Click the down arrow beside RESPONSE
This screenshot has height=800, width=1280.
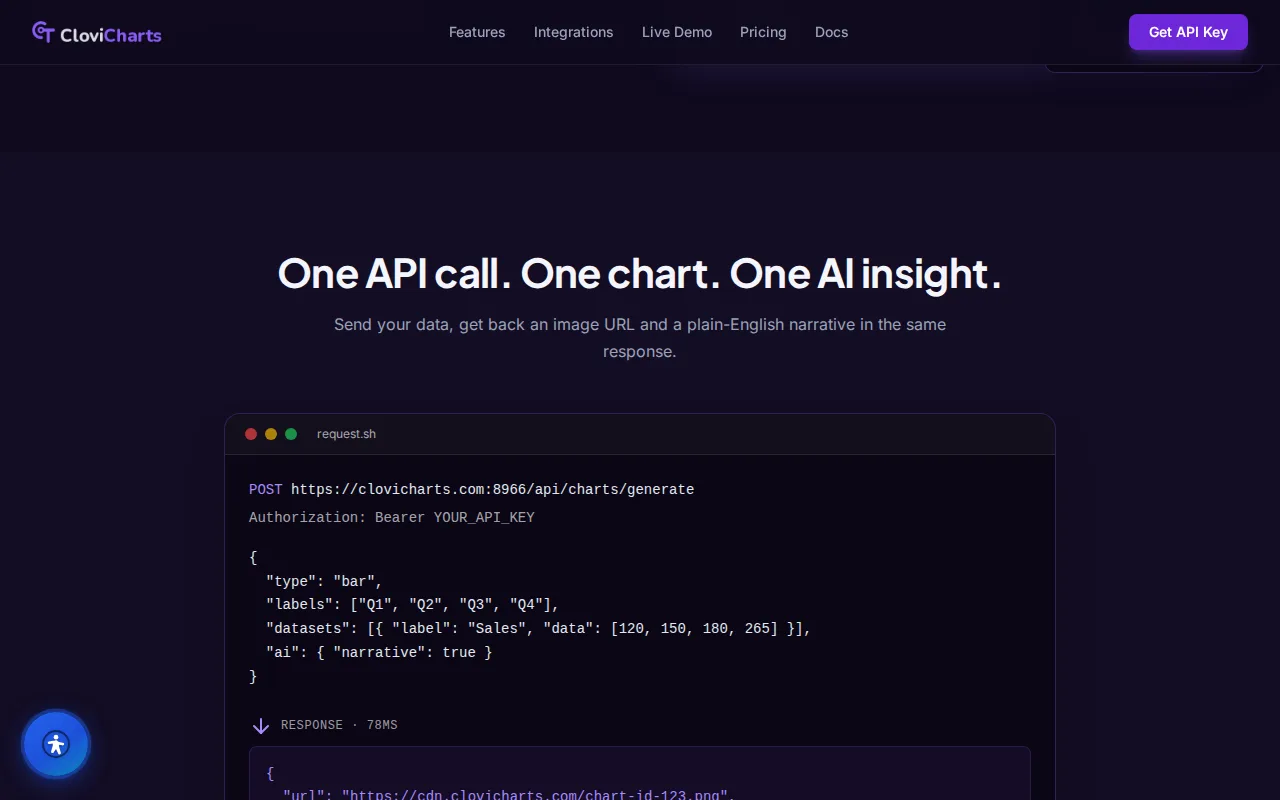coord(261,725)
